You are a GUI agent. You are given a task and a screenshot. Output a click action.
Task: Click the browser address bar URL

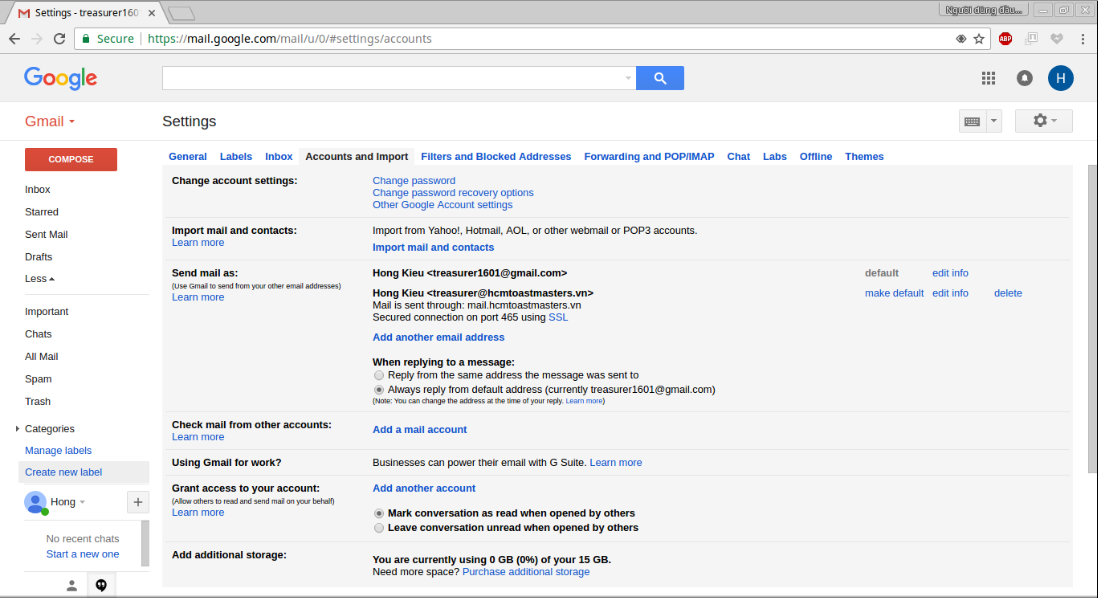point(290,39)
